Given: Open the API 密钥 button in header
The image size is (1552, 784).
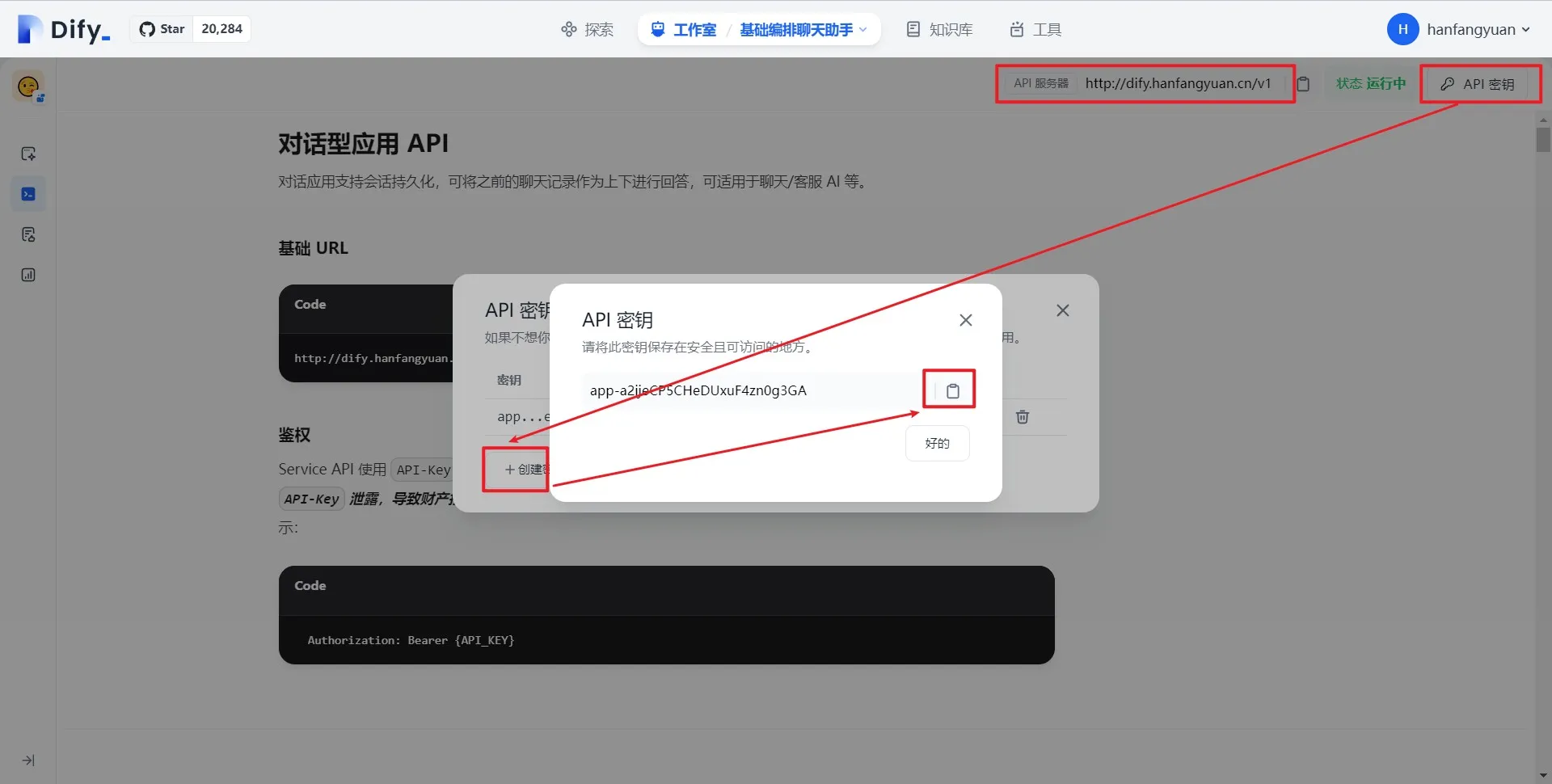Looking at the screenshot, I should pos(1478,84).
